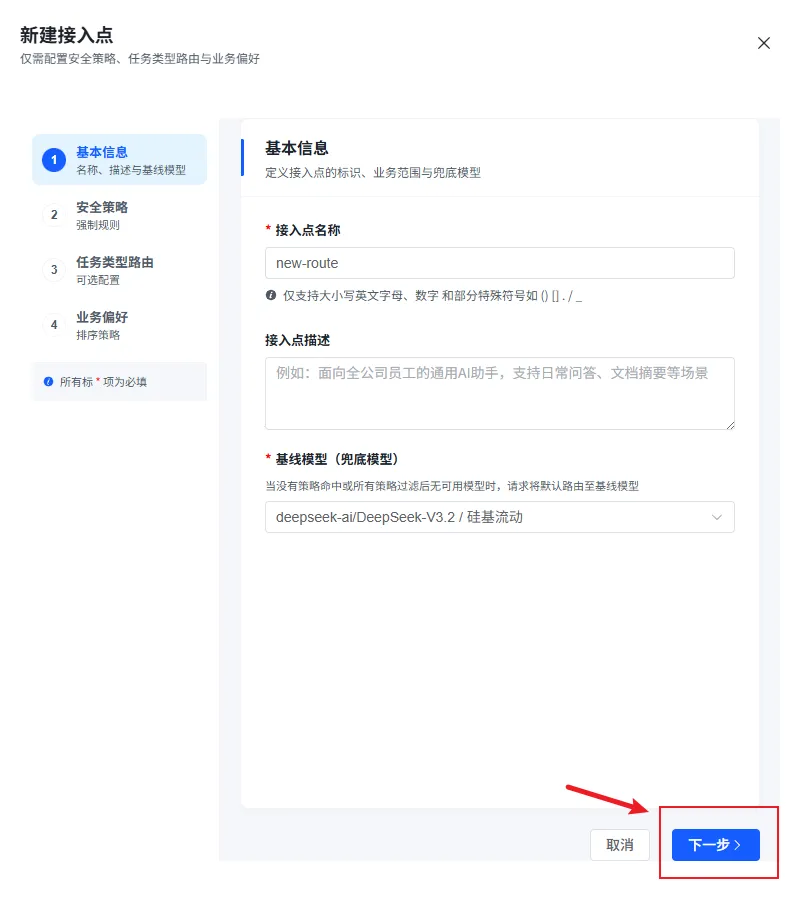Click the blue step number 1 circle
This screenshot has width=800, height=911.
pos(54,160)
